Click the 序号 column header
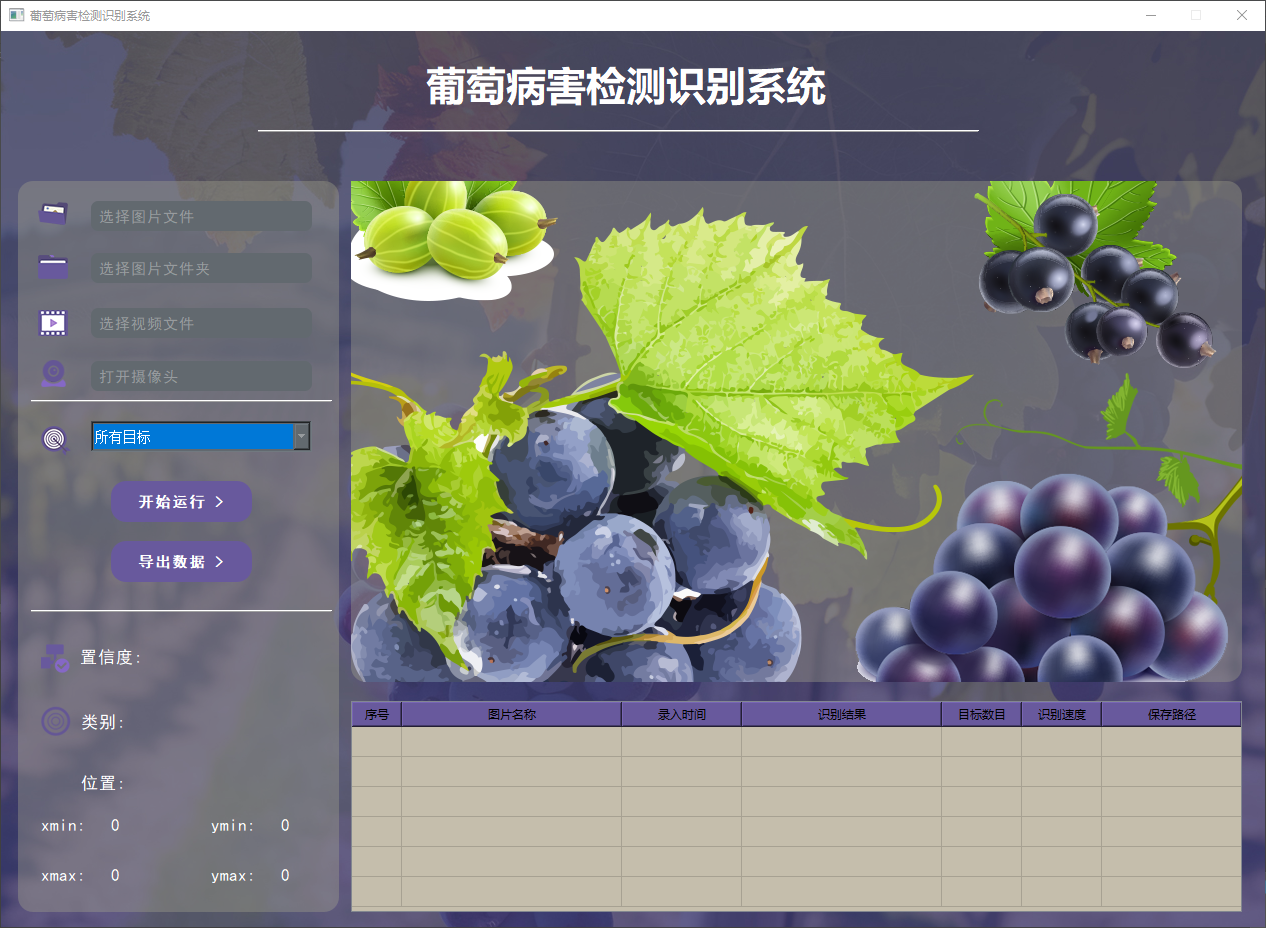Image resolution: width=1266 pixels, height=928 pixels. pyautogui.click(x=377, y=714)
